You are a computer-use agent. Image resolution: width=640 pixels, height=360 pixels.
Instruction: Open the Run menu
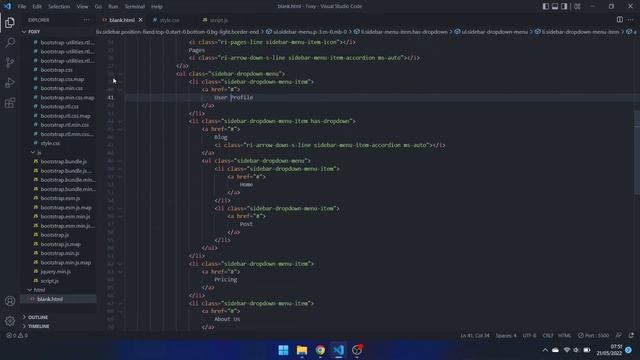113,6
